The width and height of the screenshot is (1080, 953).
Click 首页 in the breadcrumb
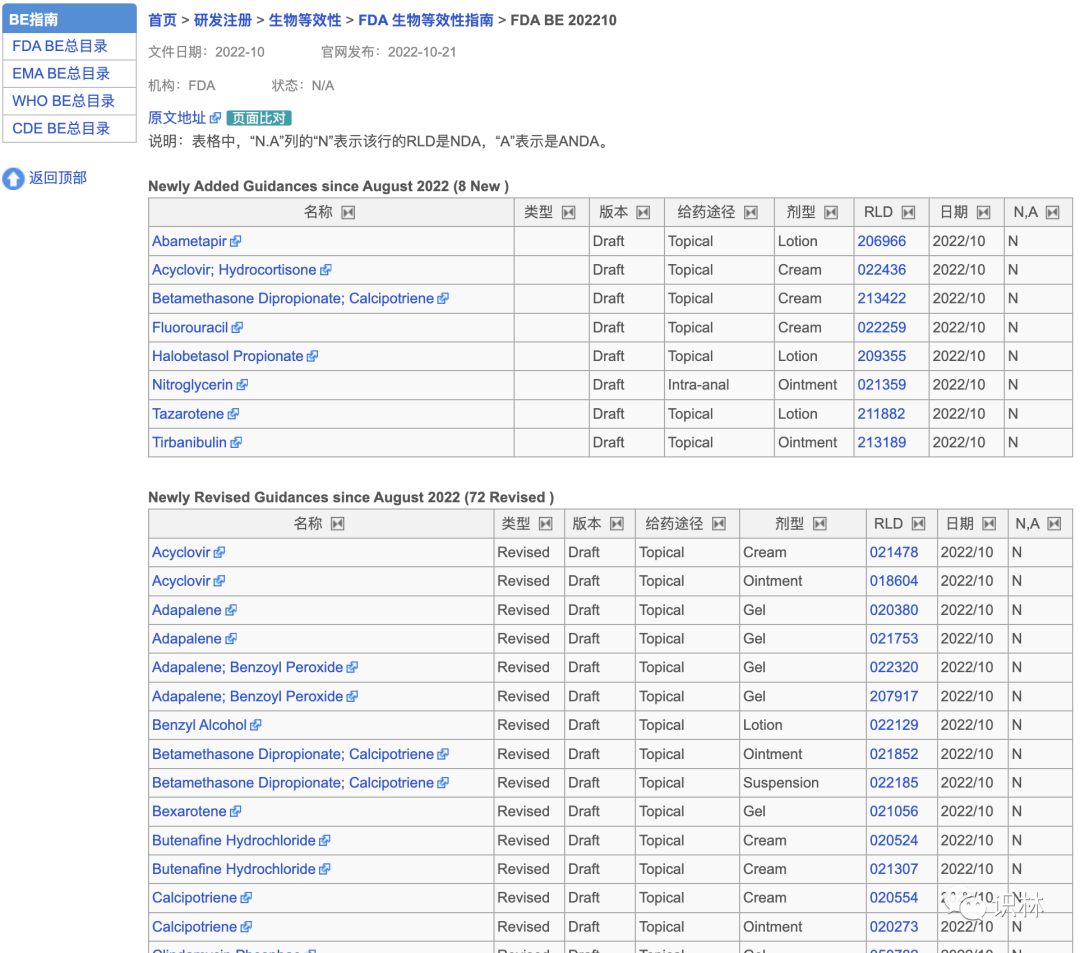coord(162,20)
